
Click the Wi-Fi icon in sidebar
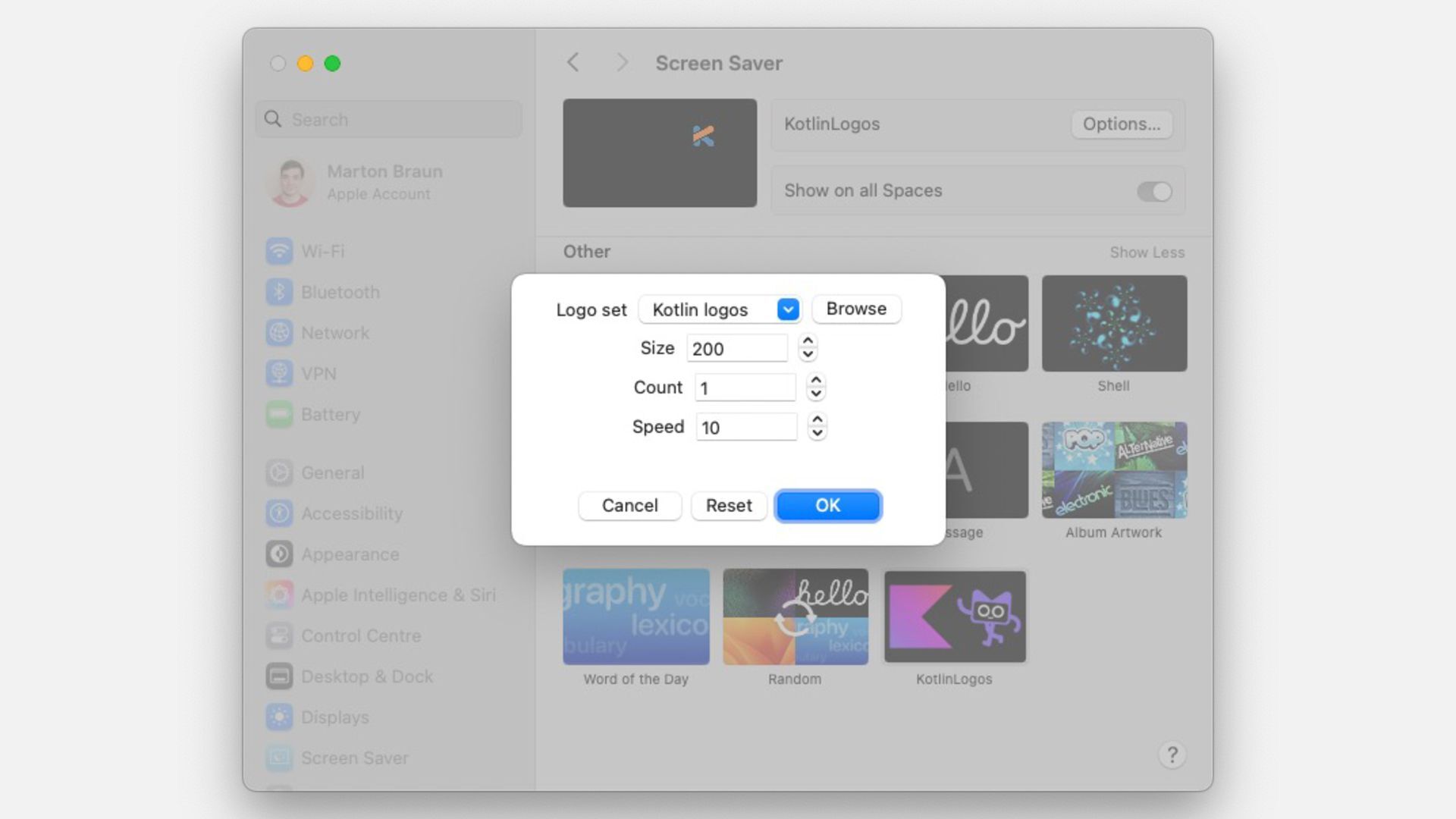279,251
